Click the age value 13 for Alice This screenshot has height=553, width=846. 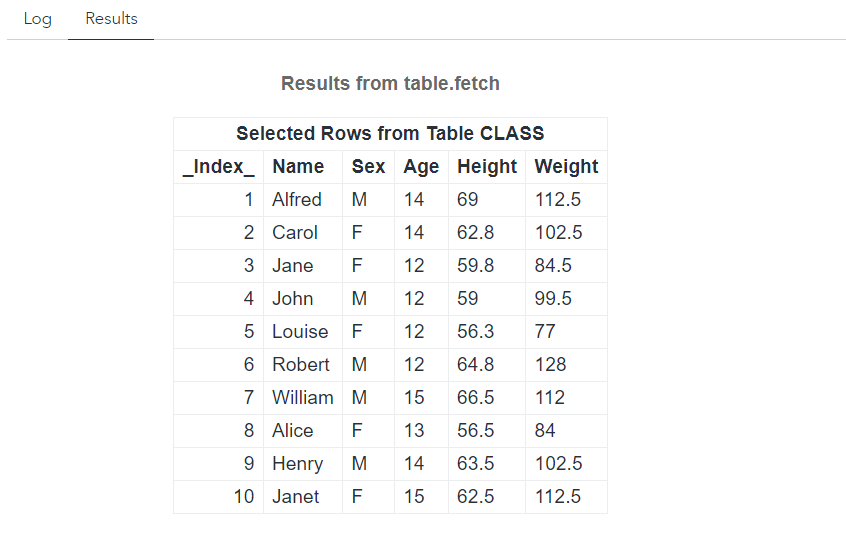[x=414, y=431]
